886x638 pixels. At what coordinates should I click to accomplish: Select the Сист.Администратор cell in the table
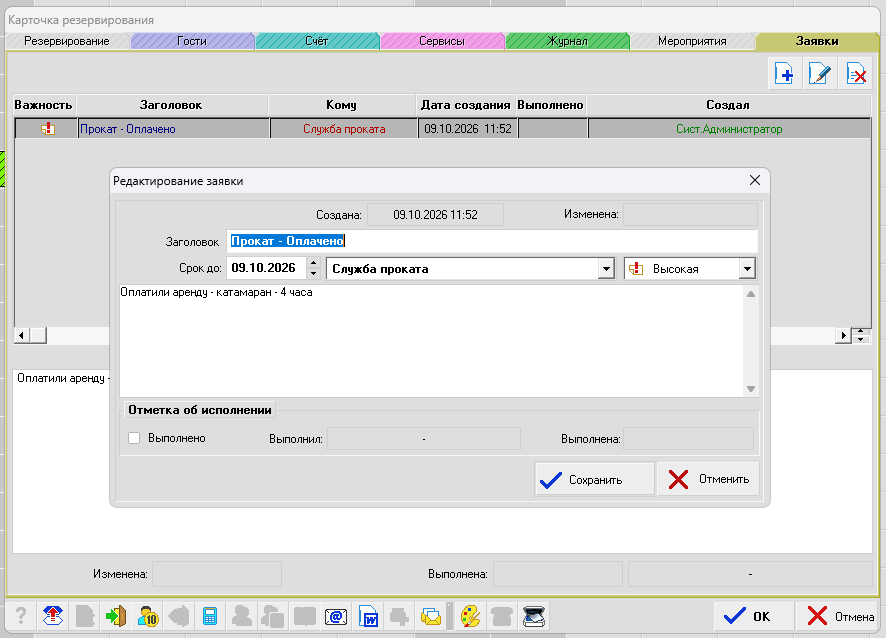(x=729, y=129)
